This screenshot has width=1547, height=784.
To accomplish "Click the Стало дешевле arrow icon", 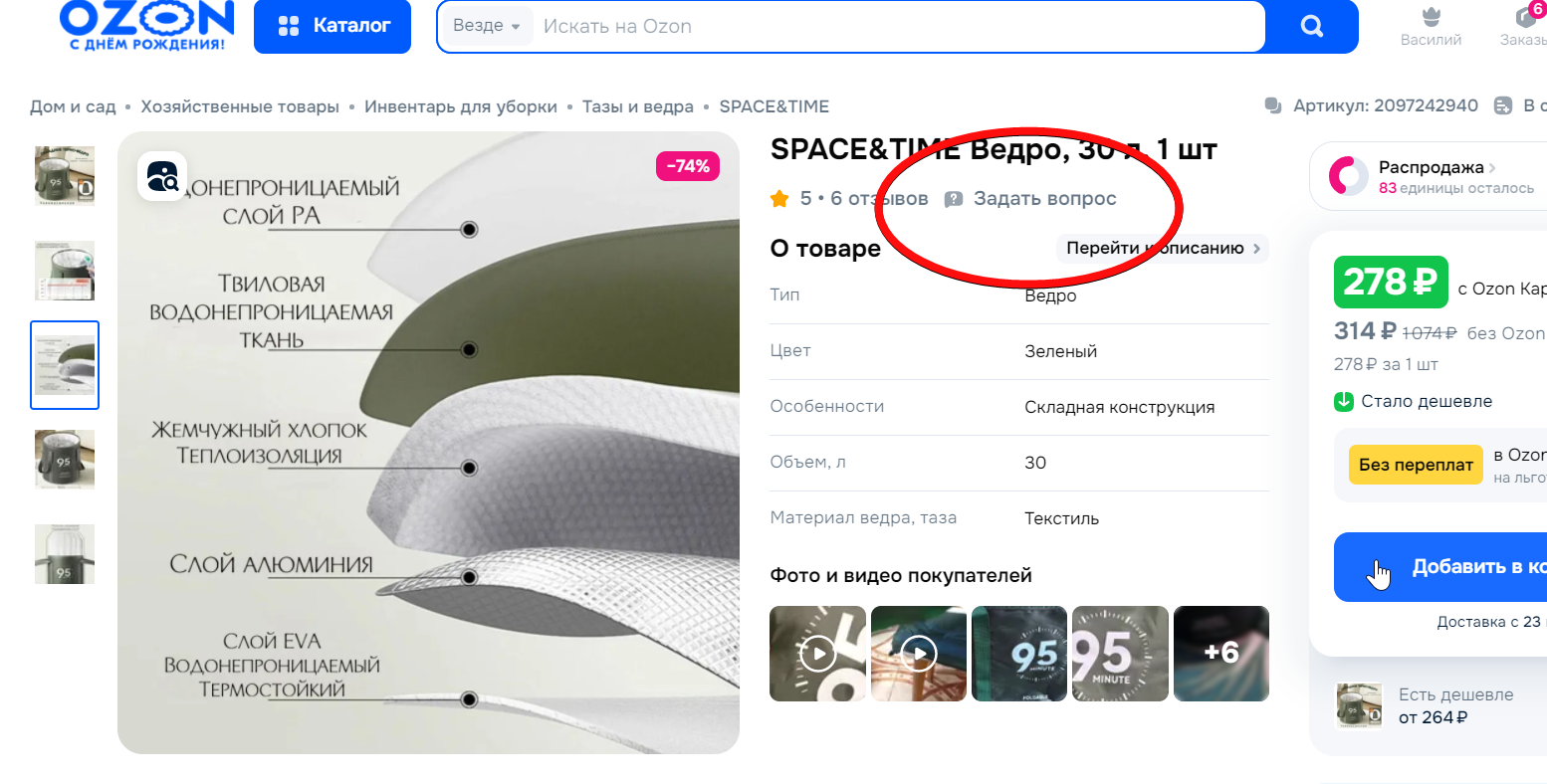I will point(1344,402).
